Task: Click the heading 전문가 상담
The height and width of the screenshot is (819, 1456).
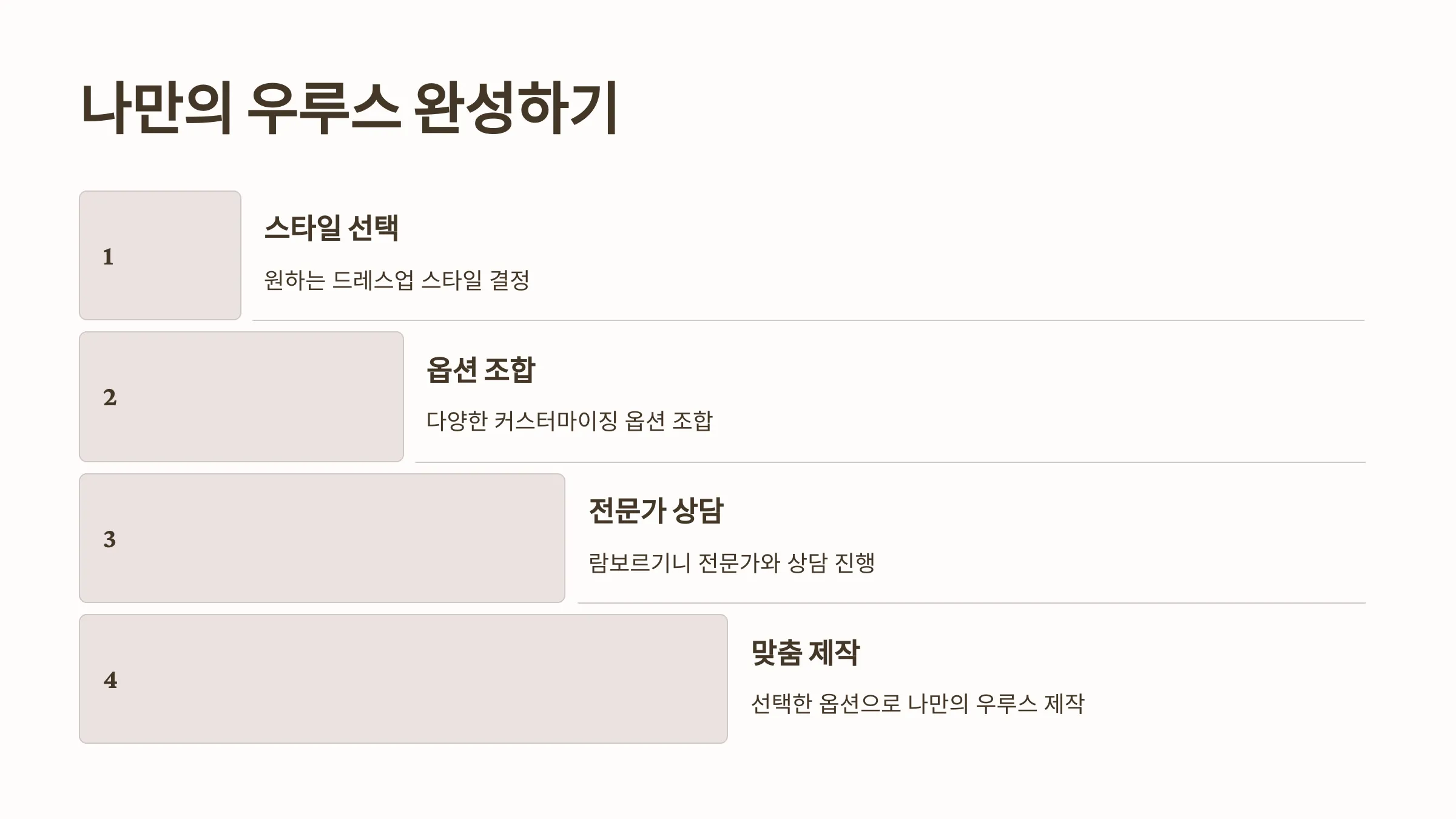Action: click(x=656, y=511)
